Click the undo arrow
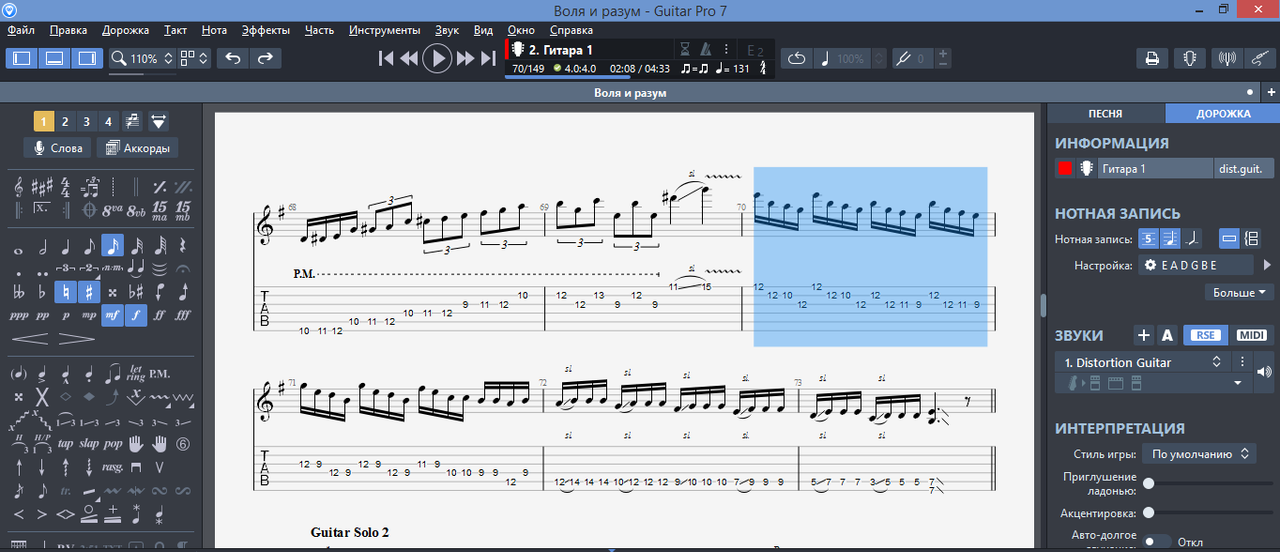 coord(233,58)
